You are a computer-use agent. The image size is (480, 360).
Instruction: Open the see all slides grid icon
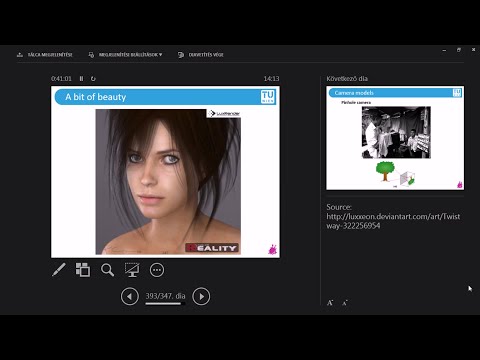[83, 270]
